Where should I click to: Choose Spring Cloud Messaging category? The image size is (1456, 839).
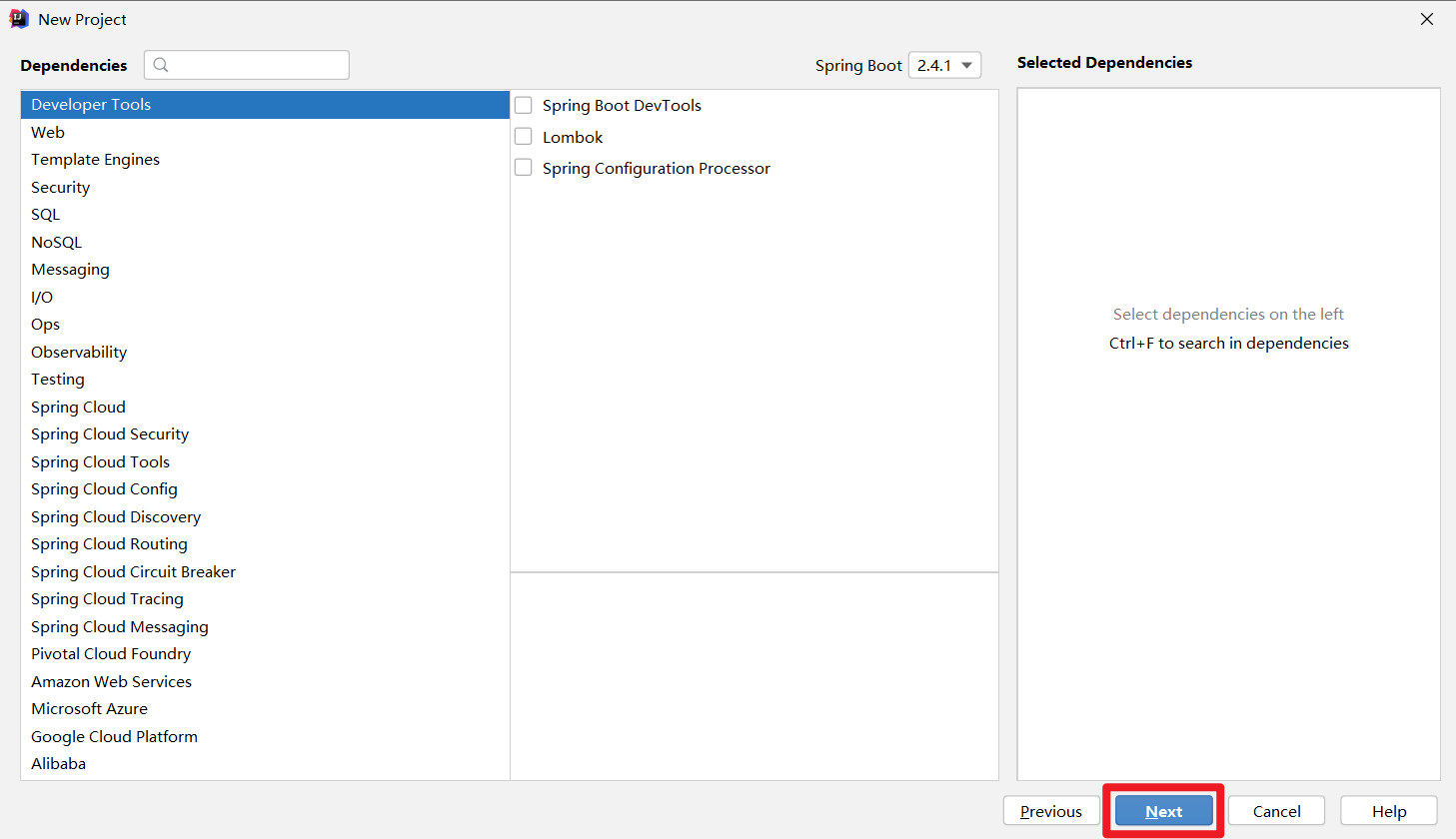pos(265,626)
